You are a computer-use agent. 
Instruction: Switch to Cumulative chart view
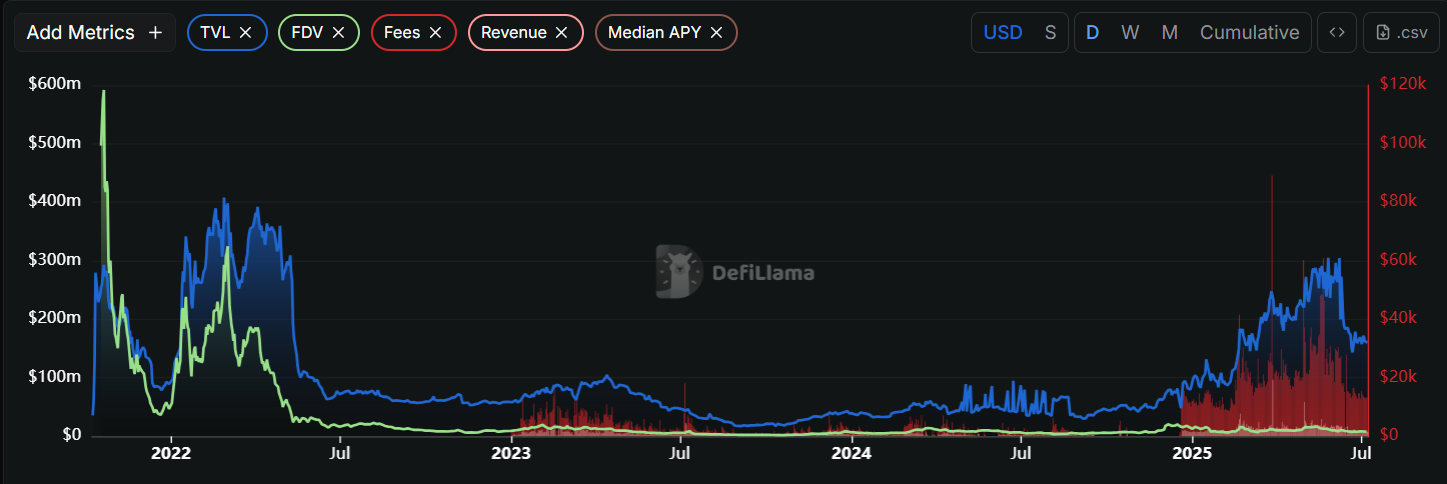click(1249, 33)
